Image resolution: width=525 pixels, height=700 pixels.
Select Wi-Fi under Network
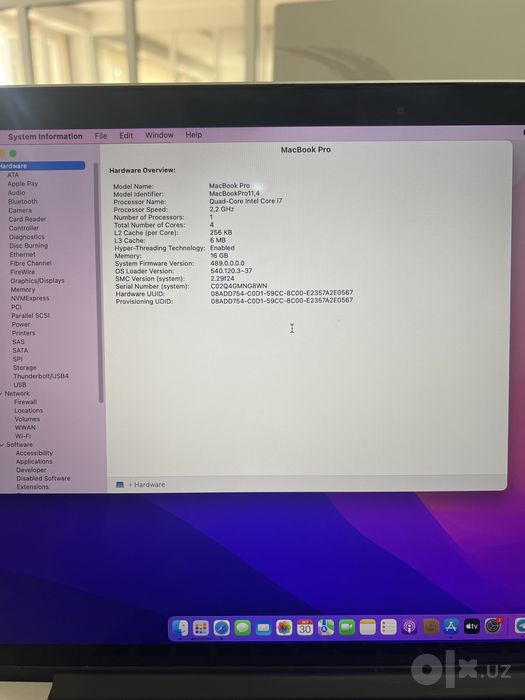[23, 436]
